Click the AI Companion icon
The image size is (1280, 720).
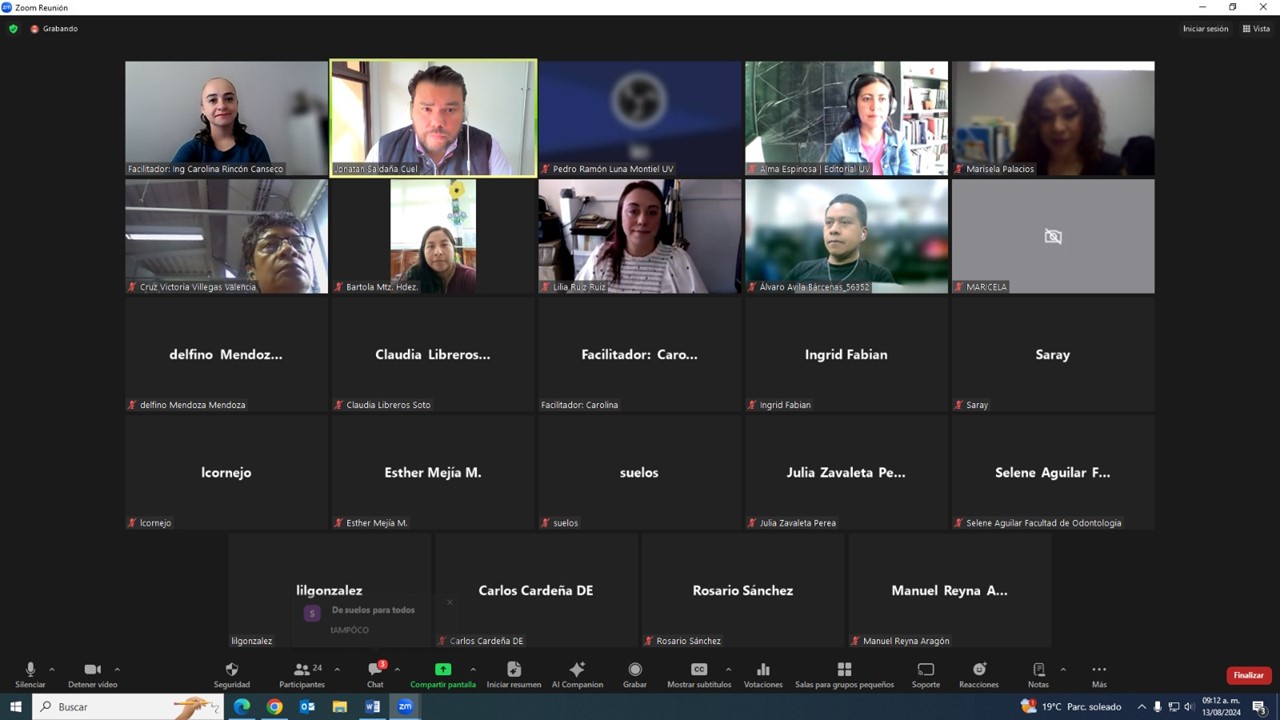click(577, 670)
